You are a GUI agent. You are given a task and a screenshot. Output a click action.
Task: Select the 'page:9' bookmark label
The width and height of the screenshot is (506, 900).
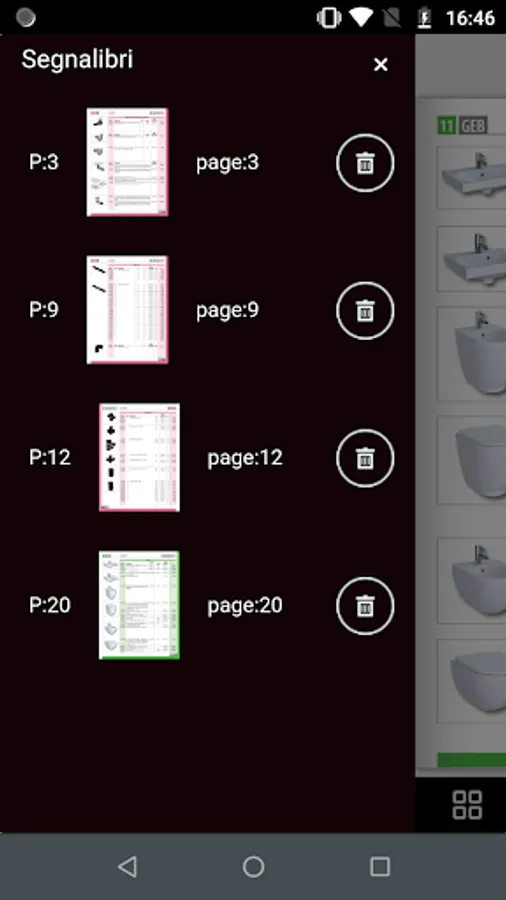[x=227, y=311]
